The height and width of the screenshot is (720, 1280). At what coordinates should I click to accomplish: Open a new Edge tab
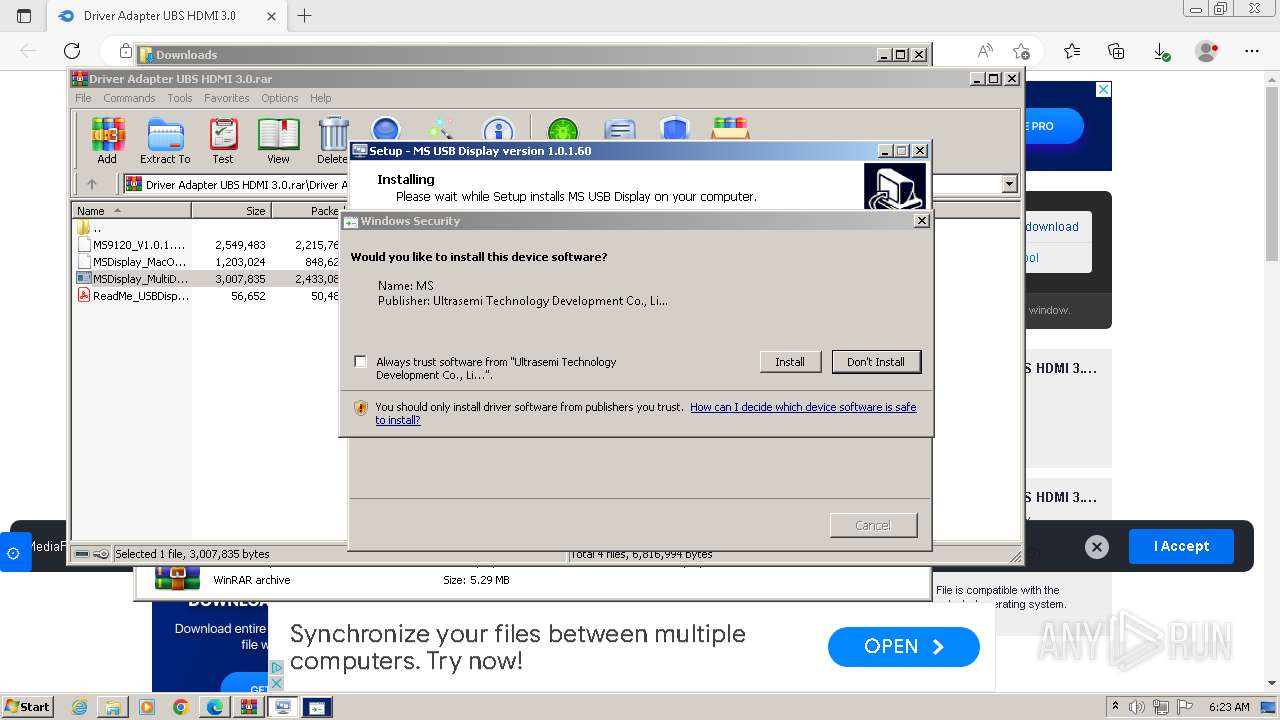[305, 16]
